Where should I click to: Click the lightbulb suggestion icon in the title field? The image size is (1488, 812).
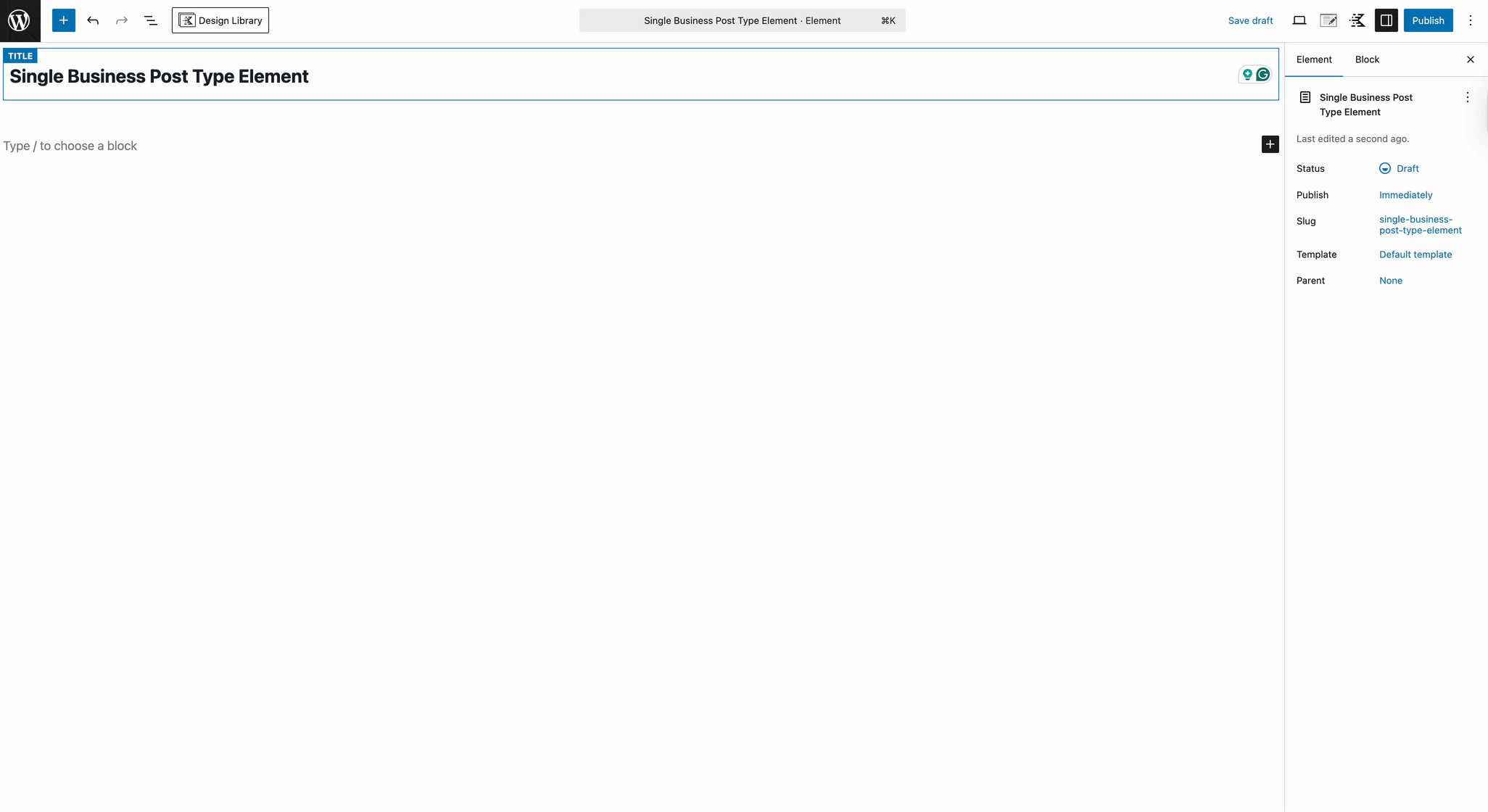[1247, 74]
